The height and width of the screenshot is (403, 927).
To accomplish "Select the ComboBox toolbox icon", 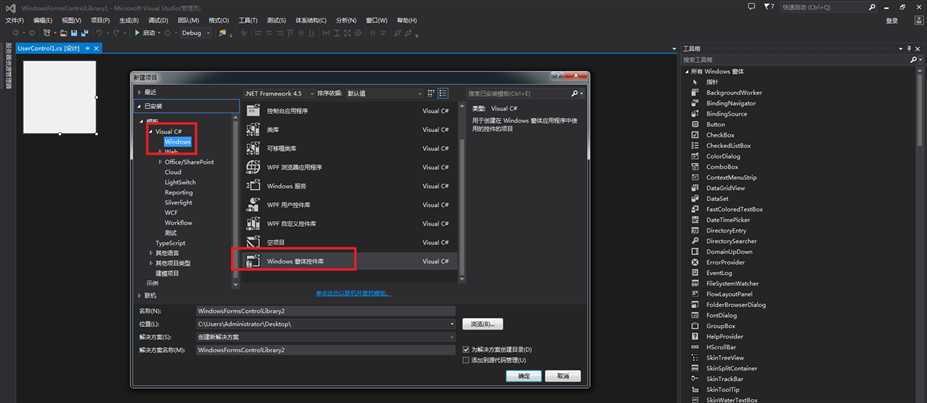I will point(695,167).
